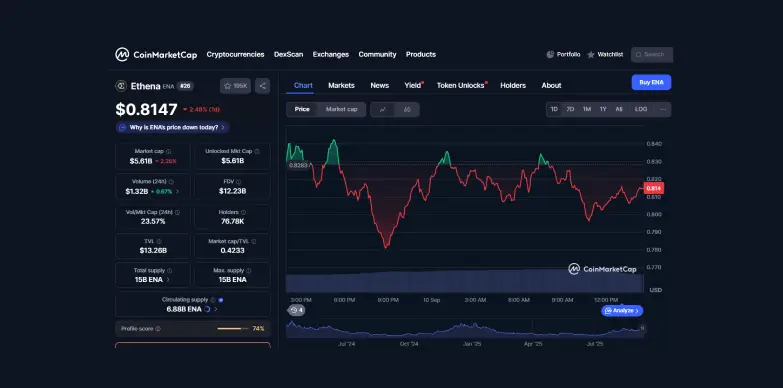Image resolution: width=783 pixels, height=388 pixels.
Task: Switch to candlestick chart view icon
Action: 407,109
